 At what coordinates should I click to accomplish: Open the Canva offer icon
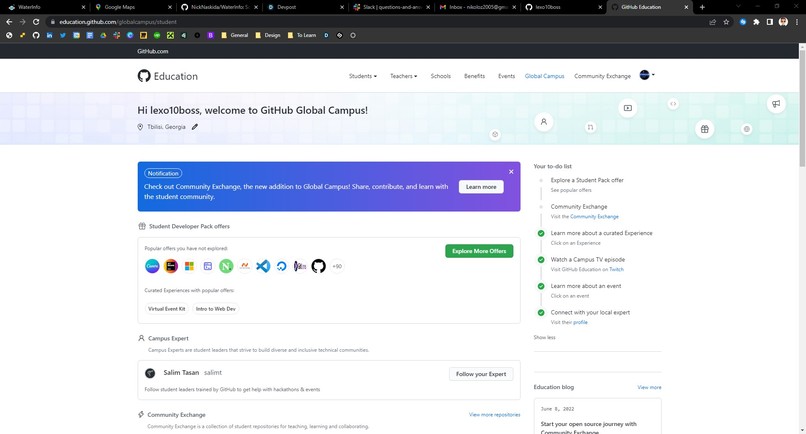[x=152, y=266]
